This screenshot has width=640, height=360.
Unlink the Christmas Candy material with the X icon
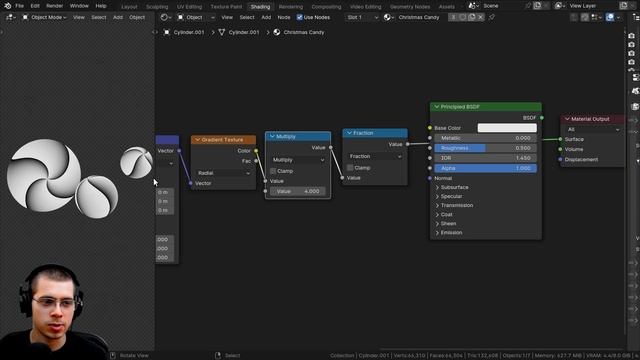click(481, 17)
